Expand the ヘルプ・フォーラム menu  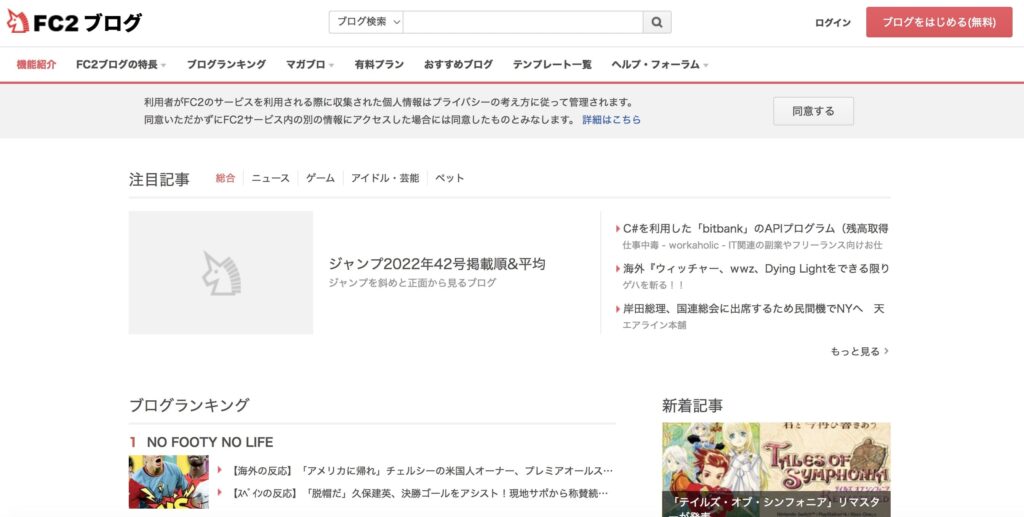[660, 65]
